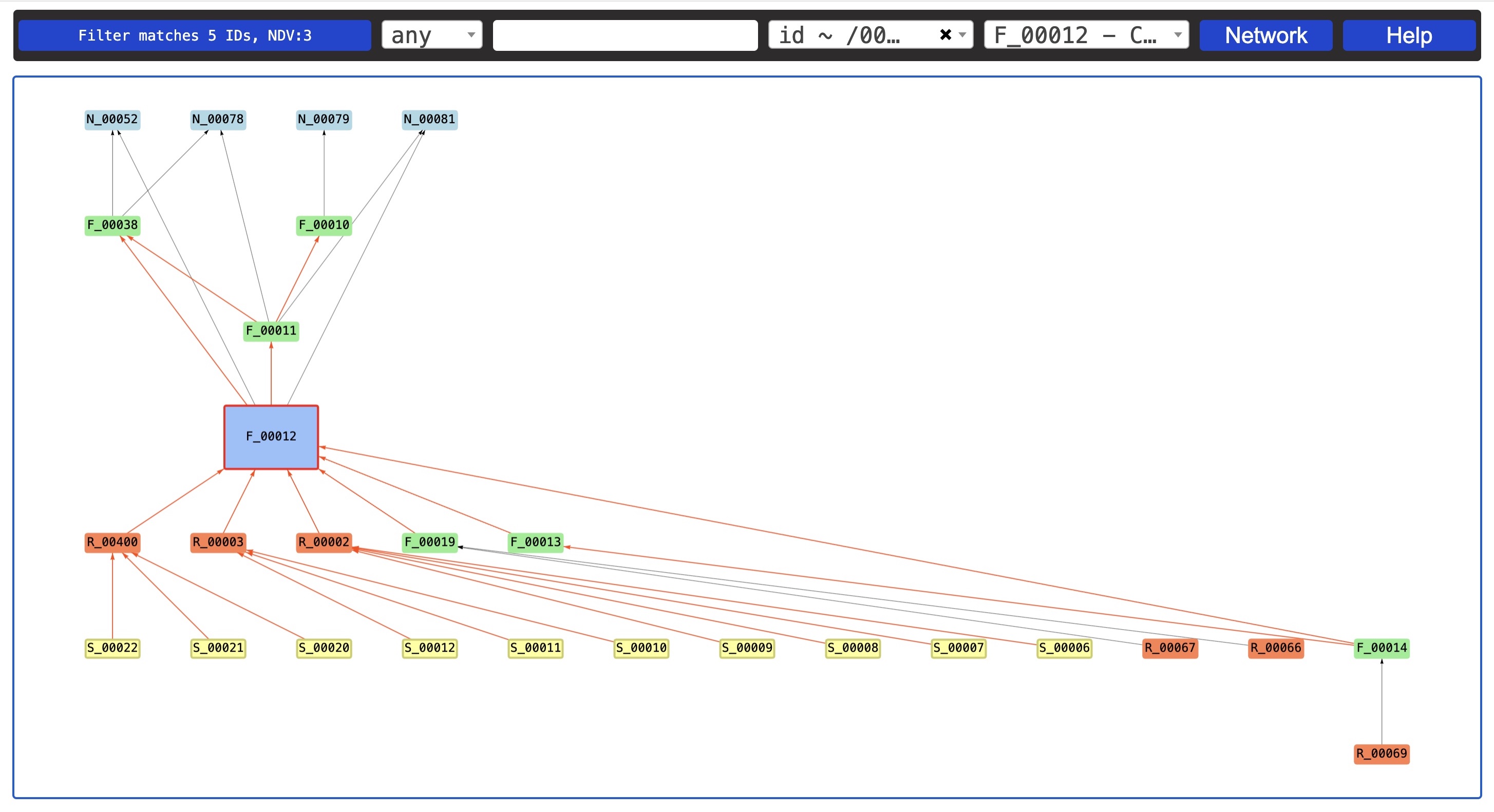The height and width of the screenshot is (812, 1494).
Task: Select the R_00400 orange node
Action: point(112,542)
